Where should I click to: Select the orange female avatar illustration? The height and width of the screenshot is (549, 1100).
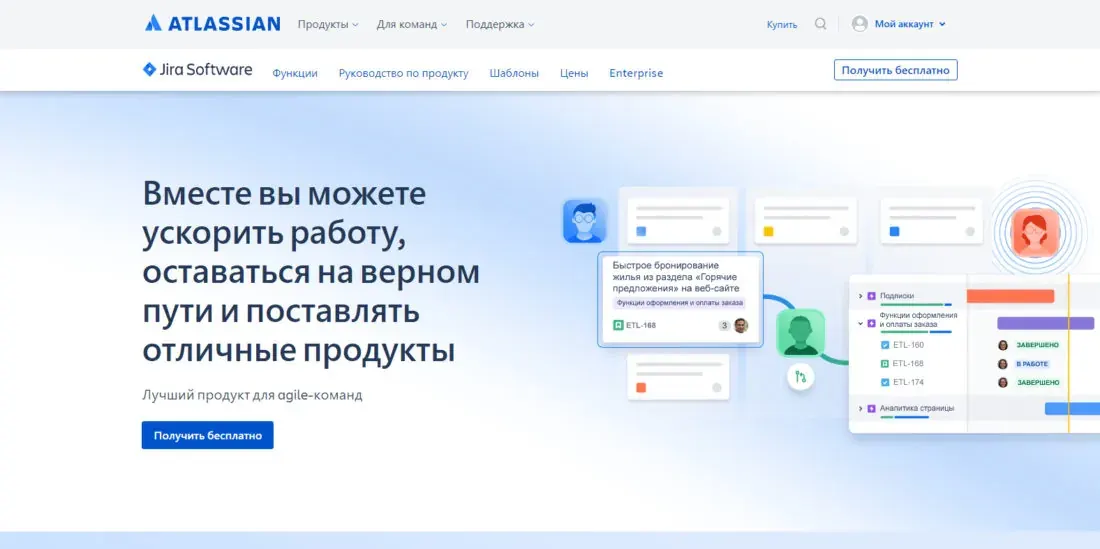coord(1035,232)
